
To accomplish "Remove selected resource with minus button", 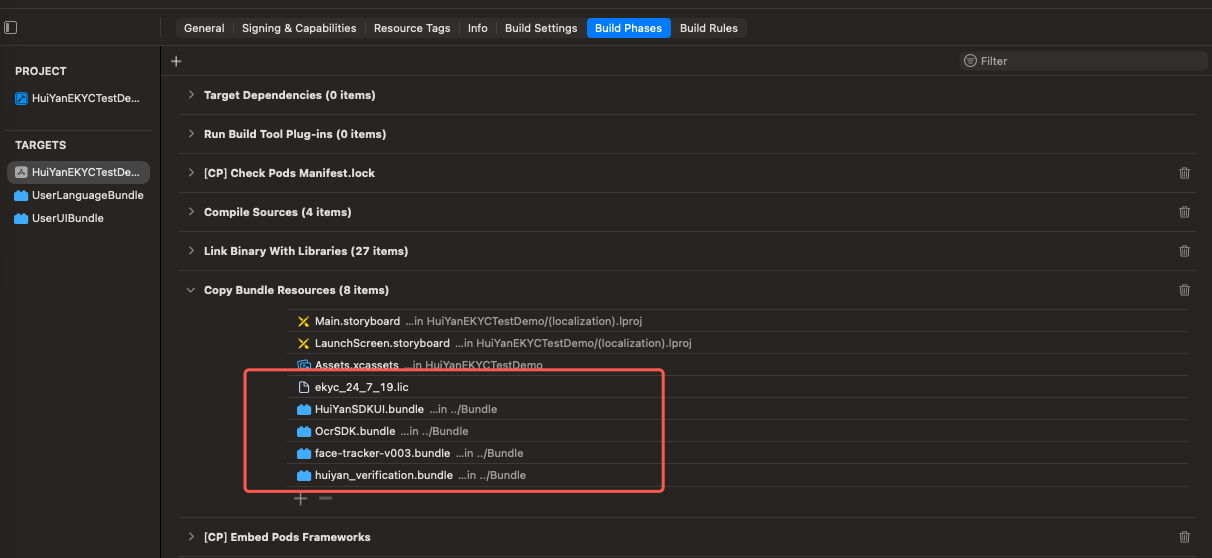I will pyautogui.click(x=324, y=497).
